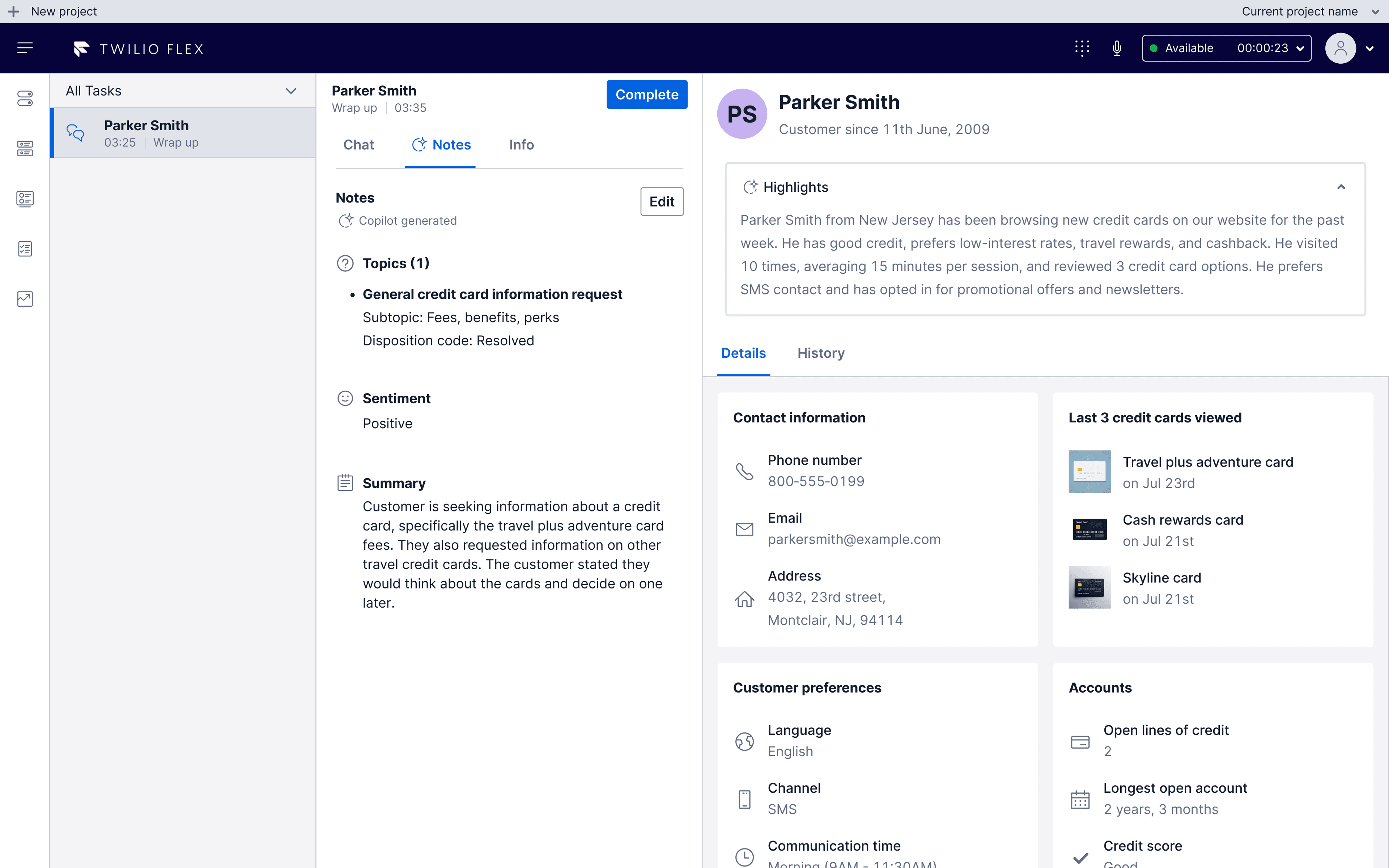Viewport: 1389px width, 868px height.
Task: Open the Current project name dropdown
Action: (x=1375, y=12)
